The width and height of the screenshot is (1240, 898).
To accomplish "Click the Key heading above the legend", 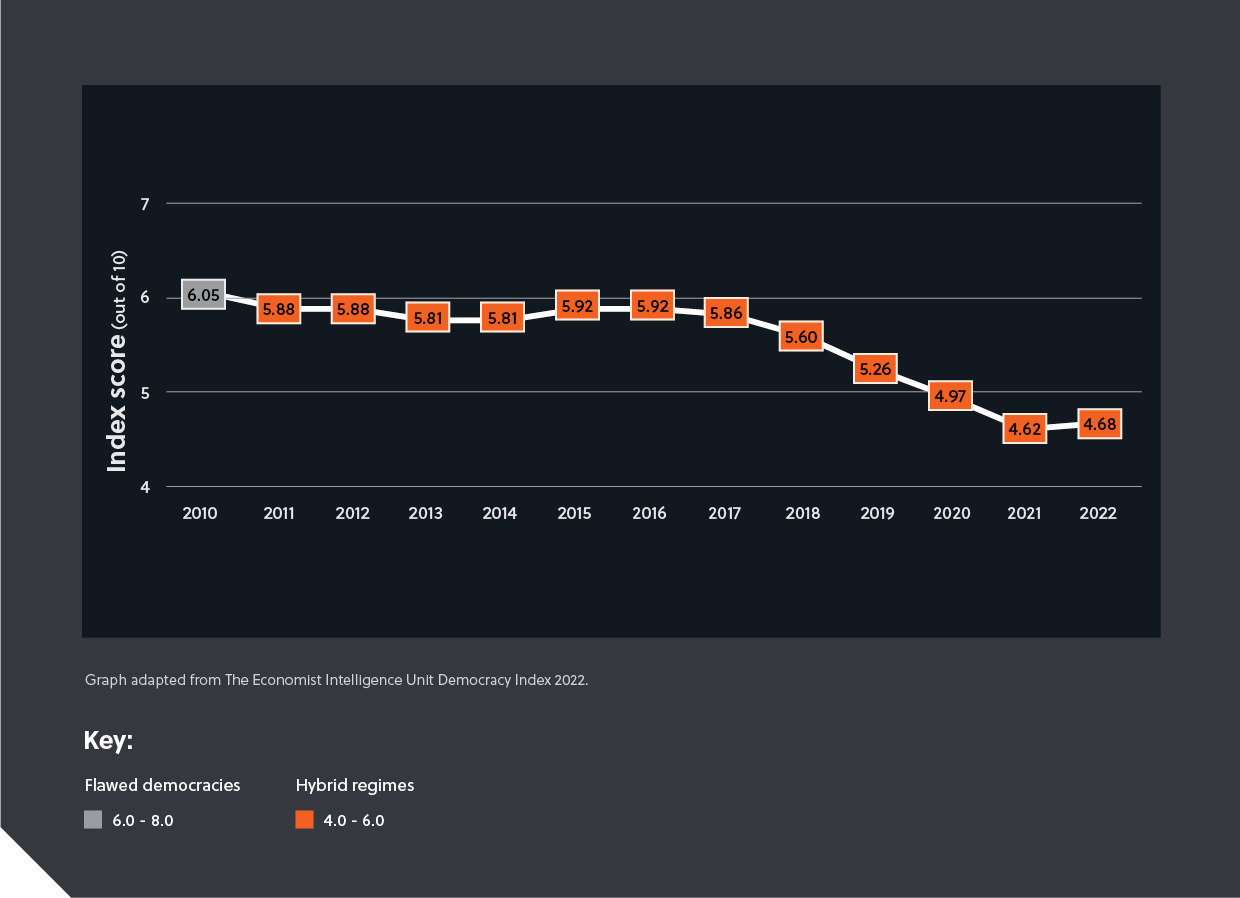I will coord(108,741).
